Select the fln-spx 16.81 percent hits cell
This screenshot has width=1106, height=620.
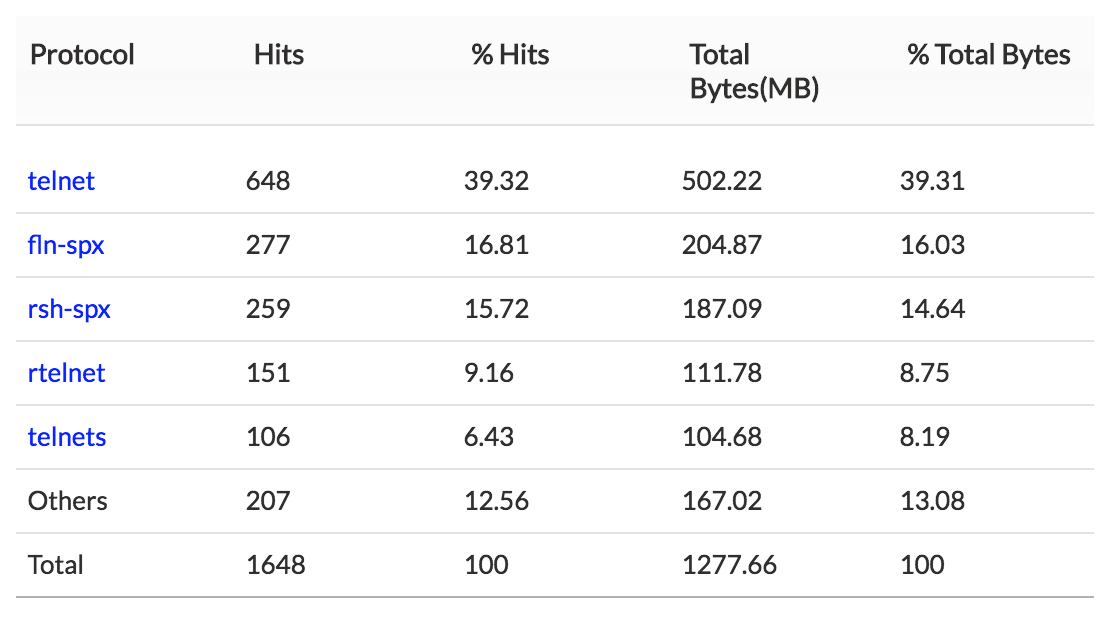click(496, 245)
